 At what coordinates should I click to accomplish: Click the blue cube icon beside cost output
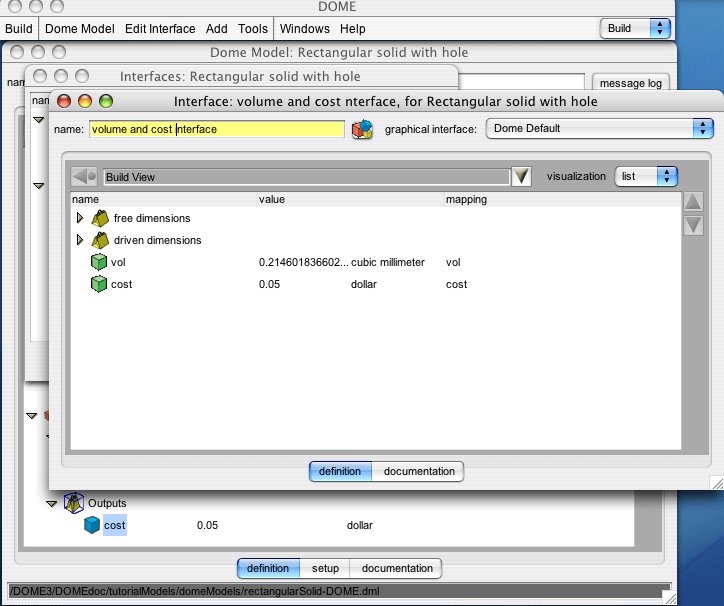tap(92, 525)
